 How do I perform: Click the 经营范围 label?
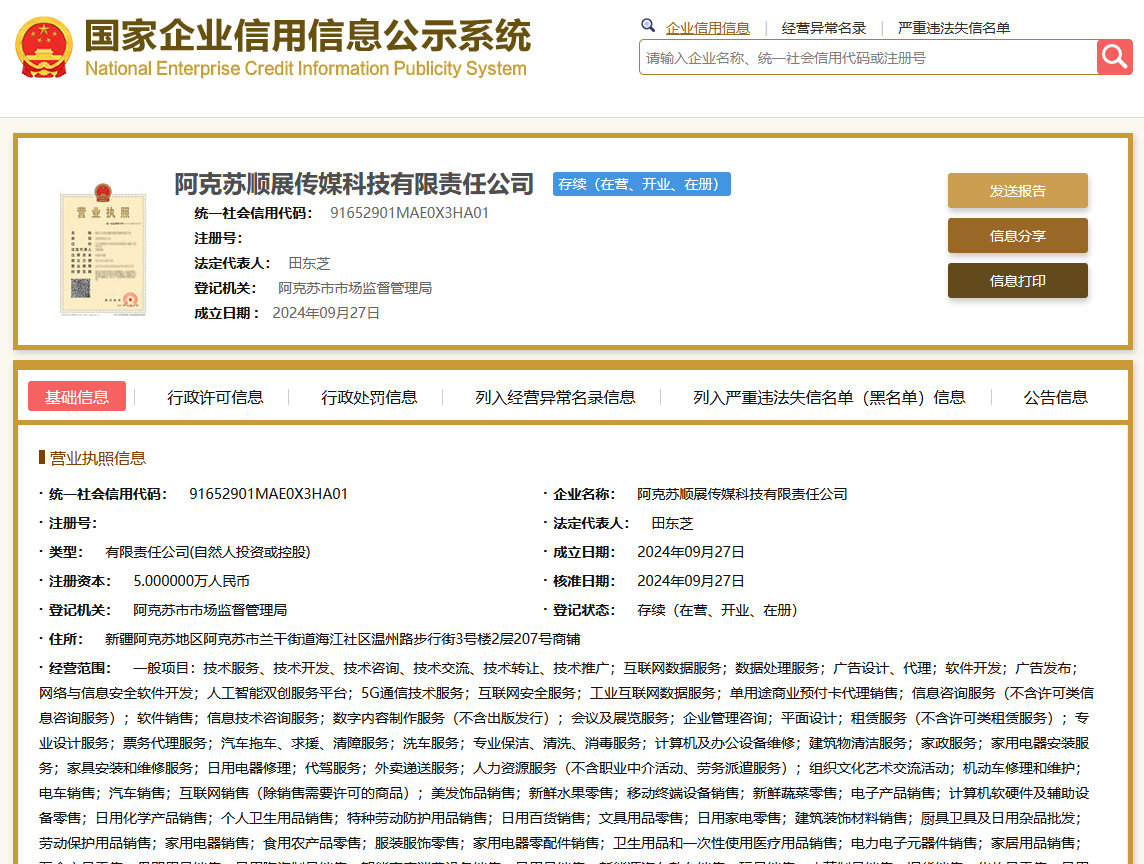coord(80,668)
